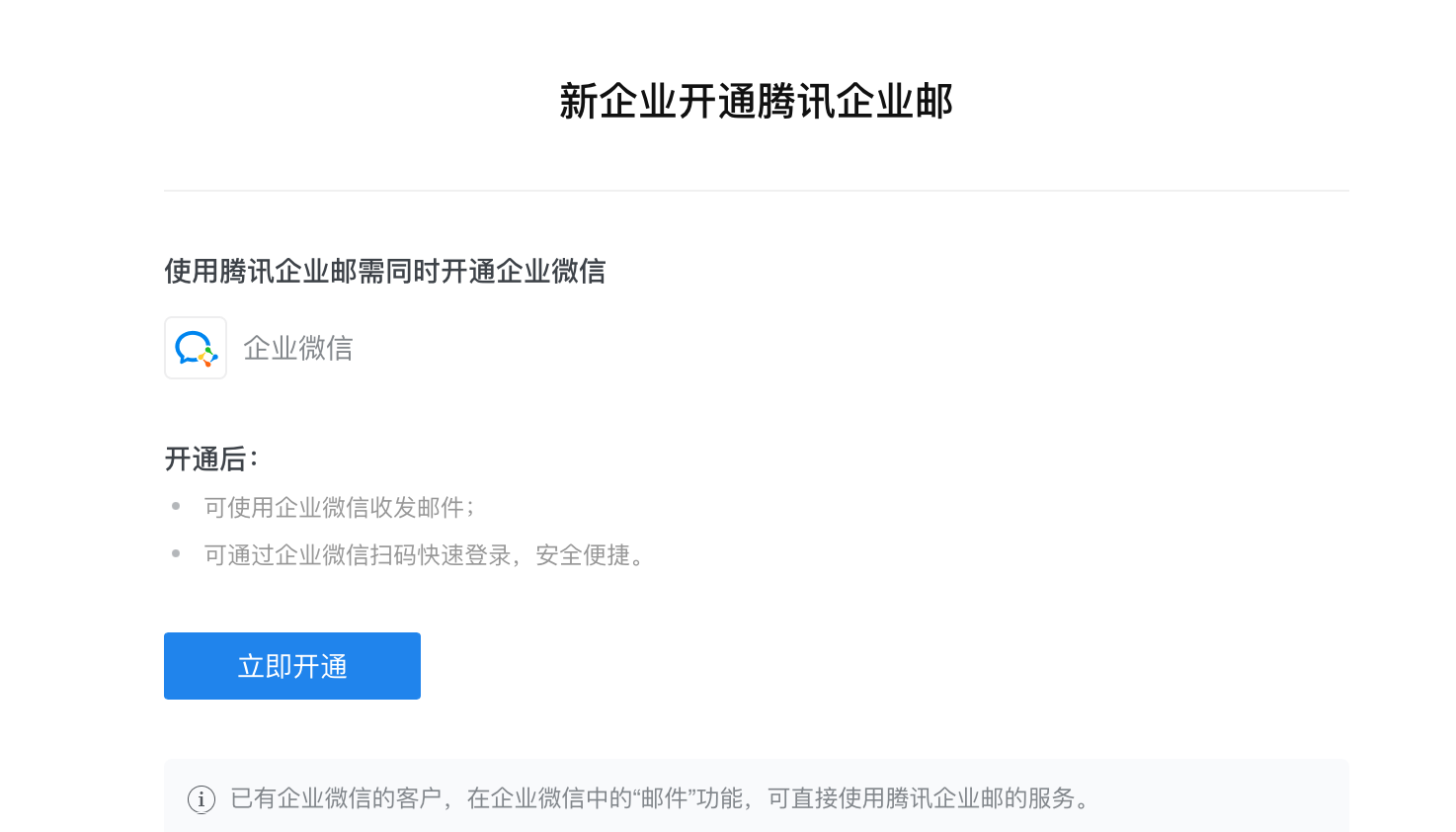This screenshot has height=832, width=1456.
Task: Click the 新企业 words starting the title
Action: click(x=618, y=102)
